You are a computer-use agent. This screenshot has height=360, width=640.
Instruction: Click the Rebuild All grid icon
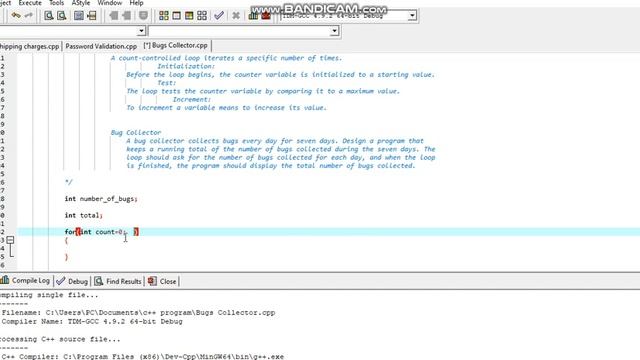pyautogui.click(x=202, y=16)
